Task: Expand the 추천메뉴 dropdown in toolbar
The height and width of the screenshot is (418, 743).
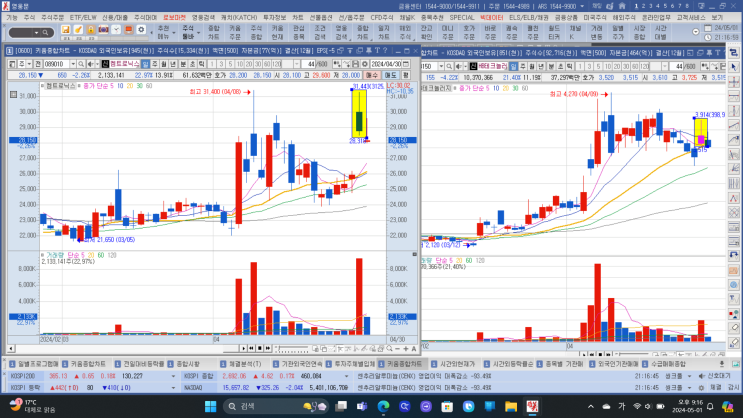Action: click(x=173, y=33)
